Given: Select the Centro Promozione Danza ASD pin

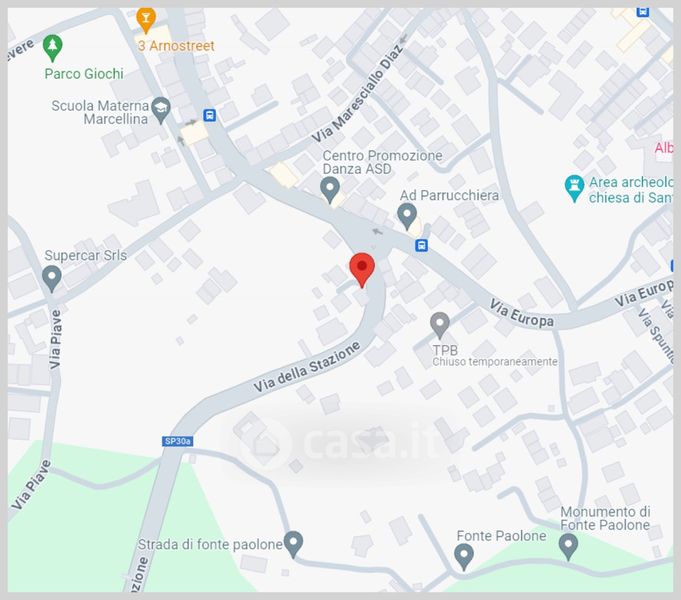Looking at the screenshot, I should [x=330, y=190].
